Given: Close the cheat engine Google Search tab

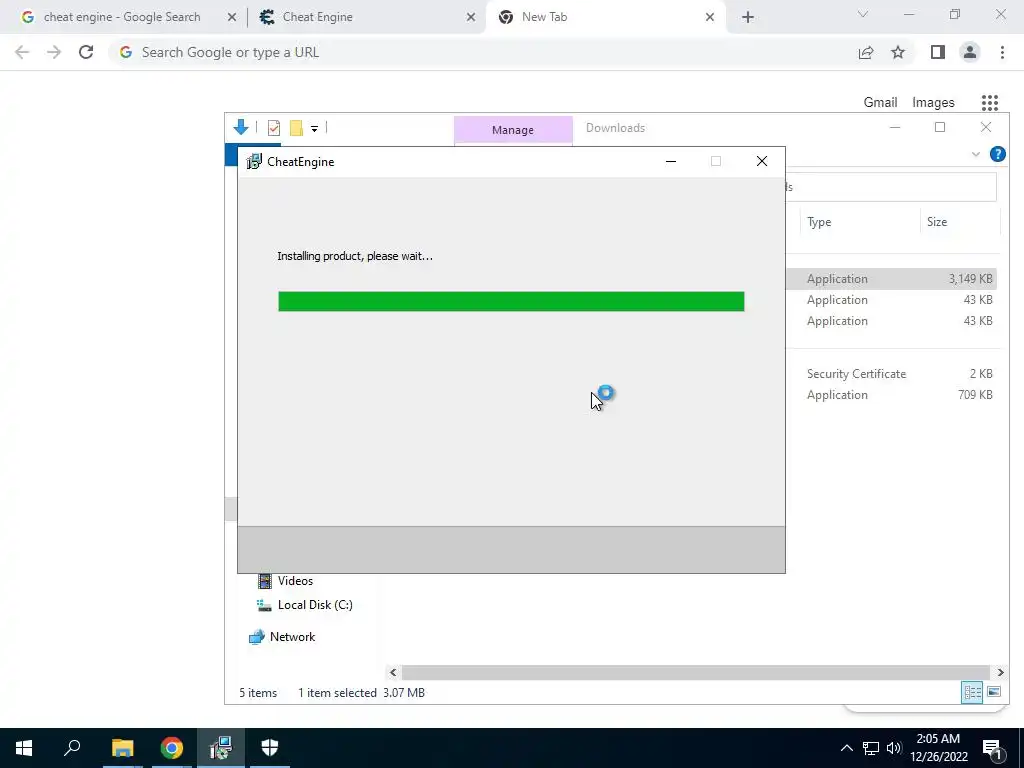Looking at the screenshot, I should point(231,17).
